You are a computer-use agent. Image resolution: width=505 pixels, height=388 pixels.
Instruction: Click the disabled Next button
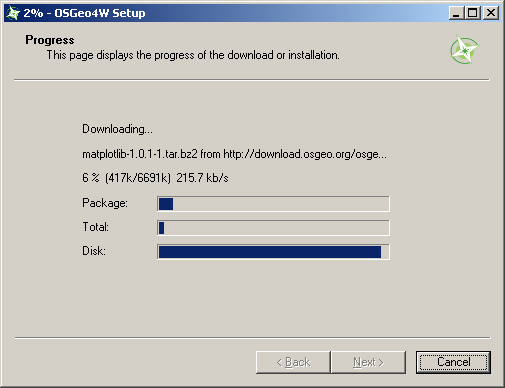(x=368, y=362)
